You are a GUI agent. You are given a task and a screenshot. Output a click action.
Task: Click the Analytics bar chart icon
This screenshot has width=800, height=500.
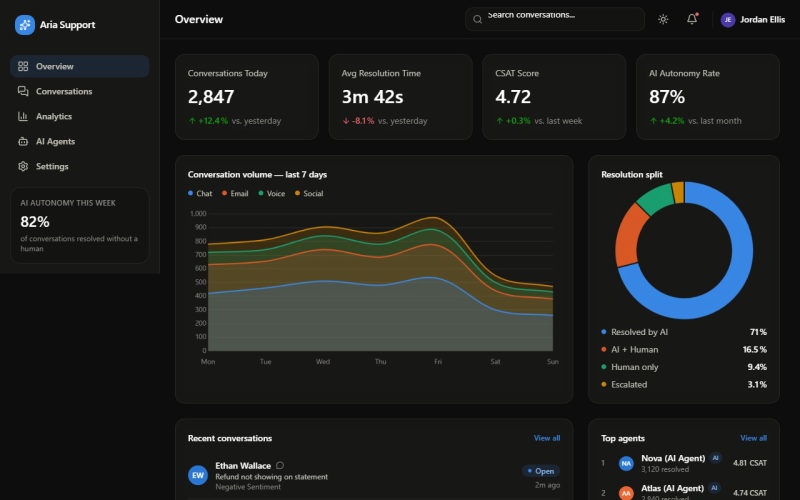coord(23,116)
